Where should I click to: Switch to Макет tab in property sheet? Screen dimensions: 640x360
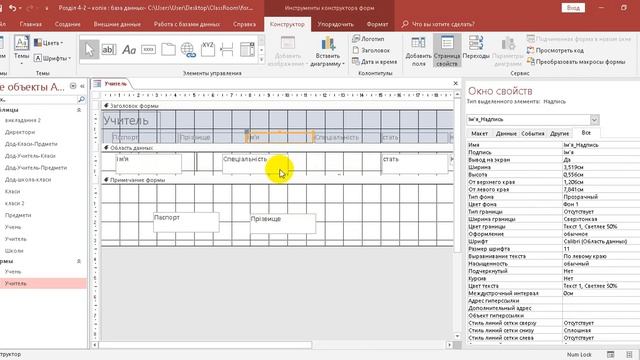click(x=480, y=133)
